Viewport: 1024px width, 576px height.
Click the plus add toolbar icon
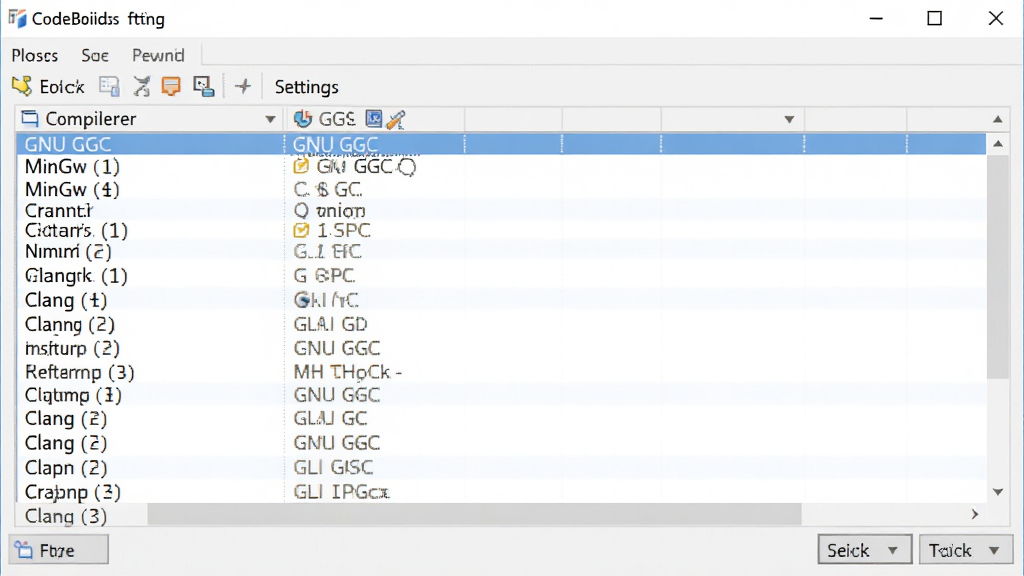tap(243, 86)
